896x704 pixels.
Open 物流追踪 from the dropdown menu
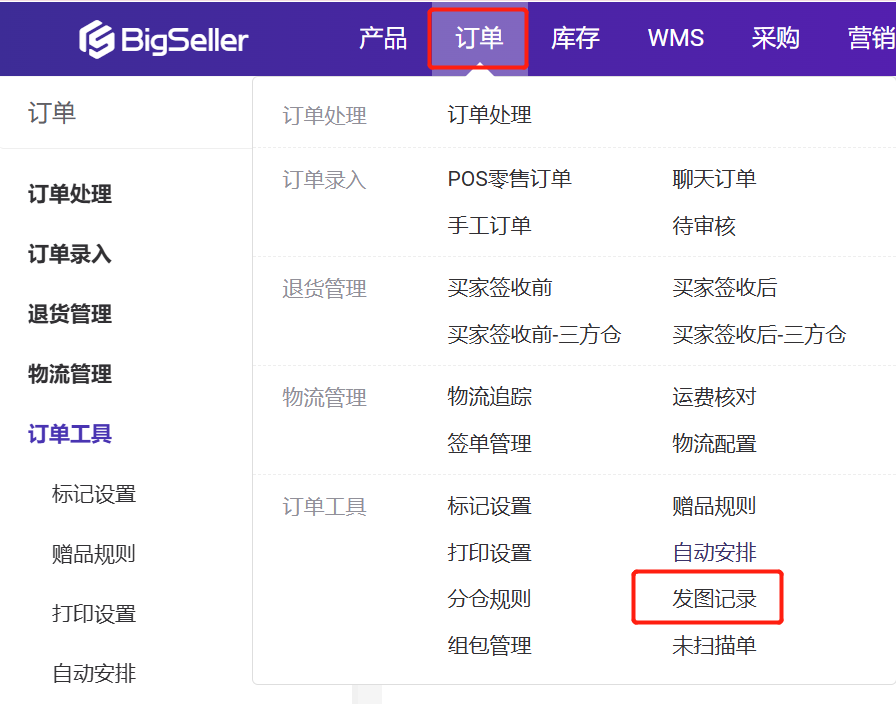click(489, 397)
